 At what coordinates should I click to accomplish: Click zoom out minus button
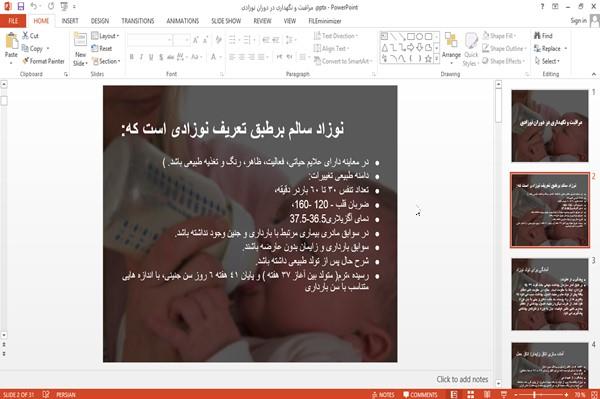[x=516, y=394]
